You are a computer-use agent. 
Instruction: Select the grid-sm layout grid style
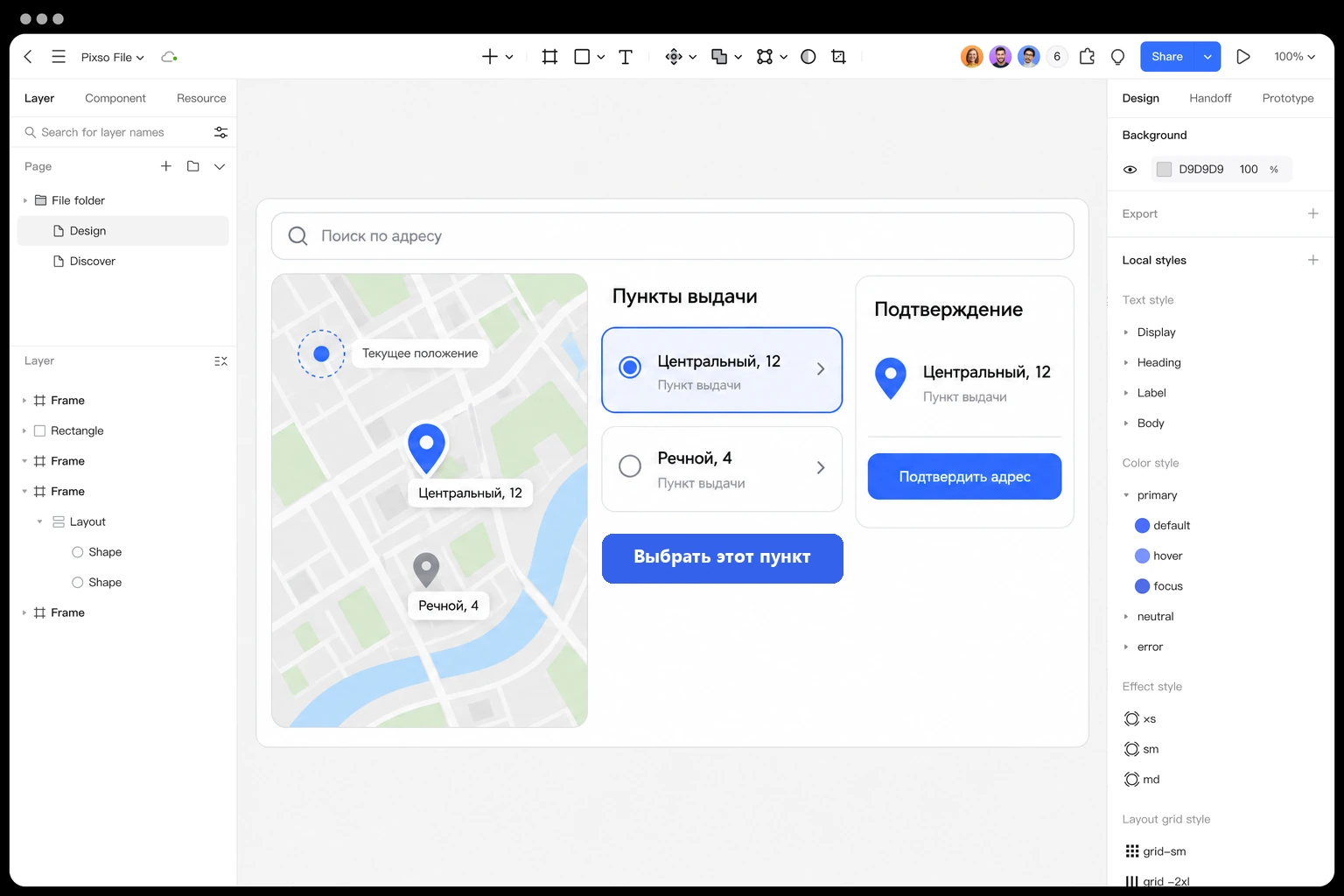pyautogui.click(x=1155, y=851)
